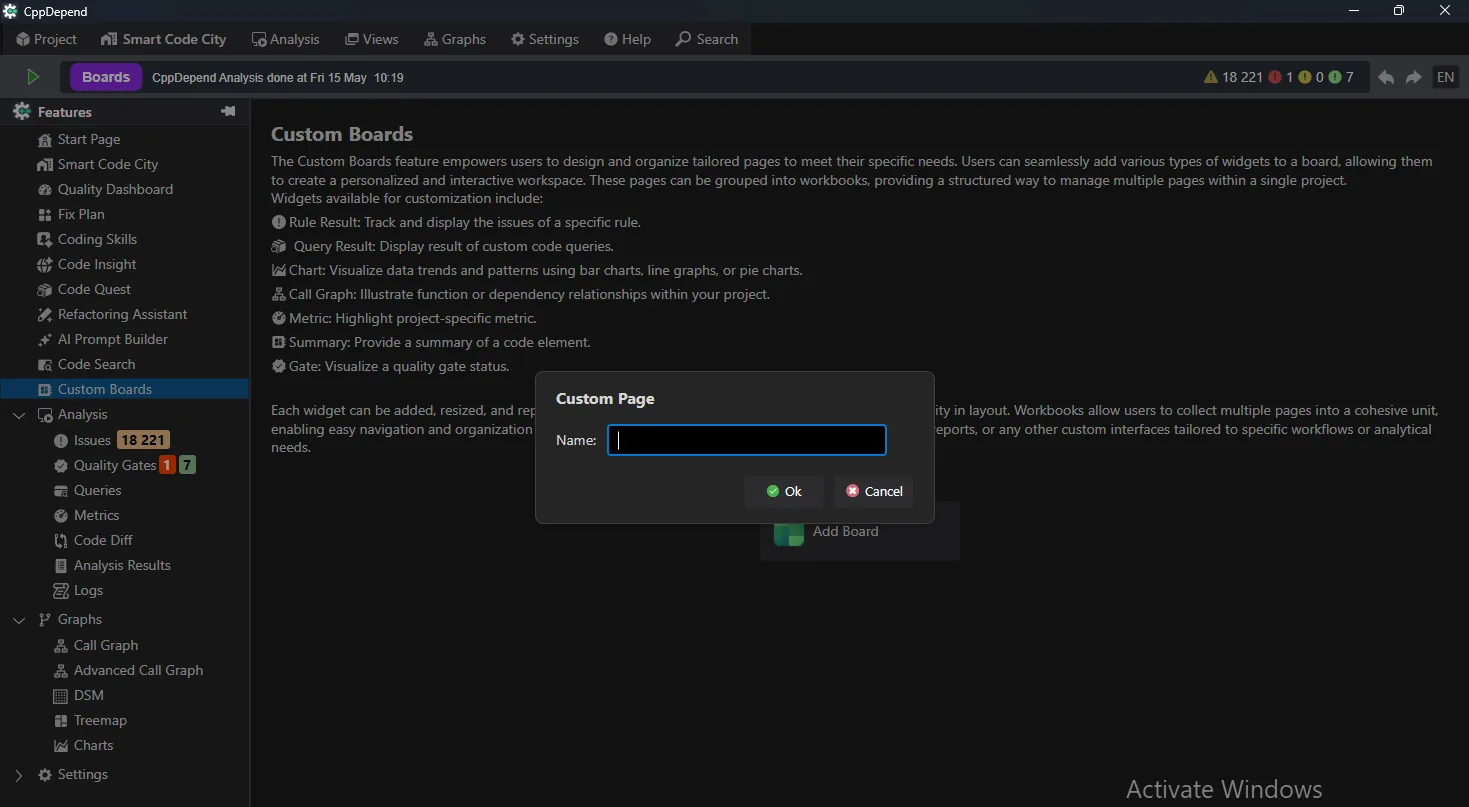Viewport: 1469px width, 807px height.
Task: Click the green passed gate count indicator
Action: point(1341,77)
